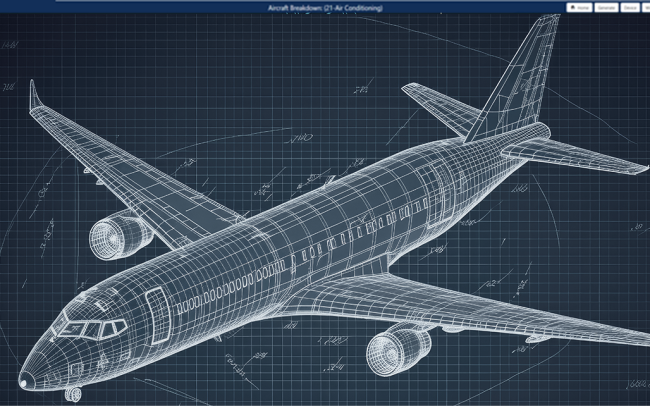Click the passenger window row on fuselage
Screen dimensions: 650x406
point(300,260)
